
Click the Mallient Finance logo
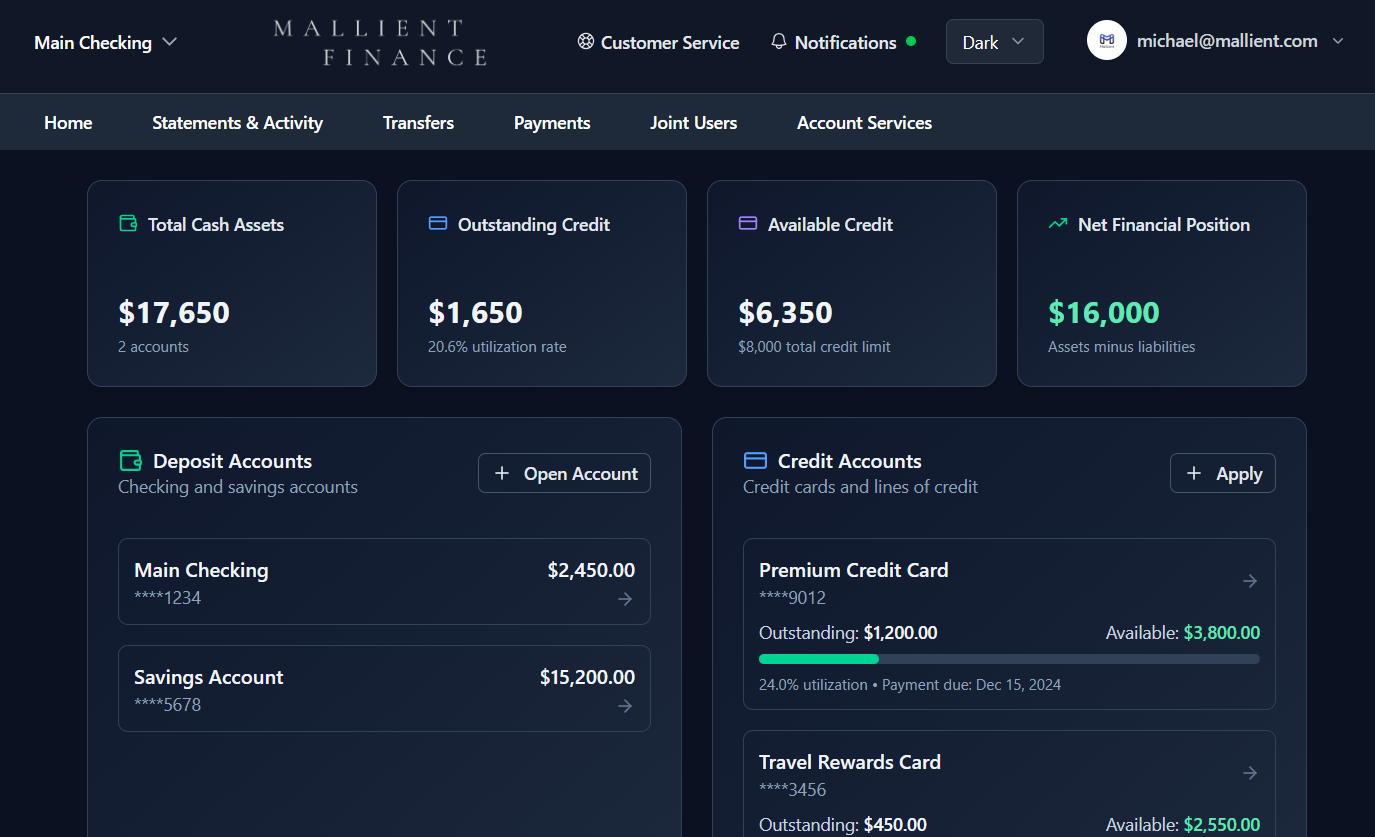coord(381,42)
